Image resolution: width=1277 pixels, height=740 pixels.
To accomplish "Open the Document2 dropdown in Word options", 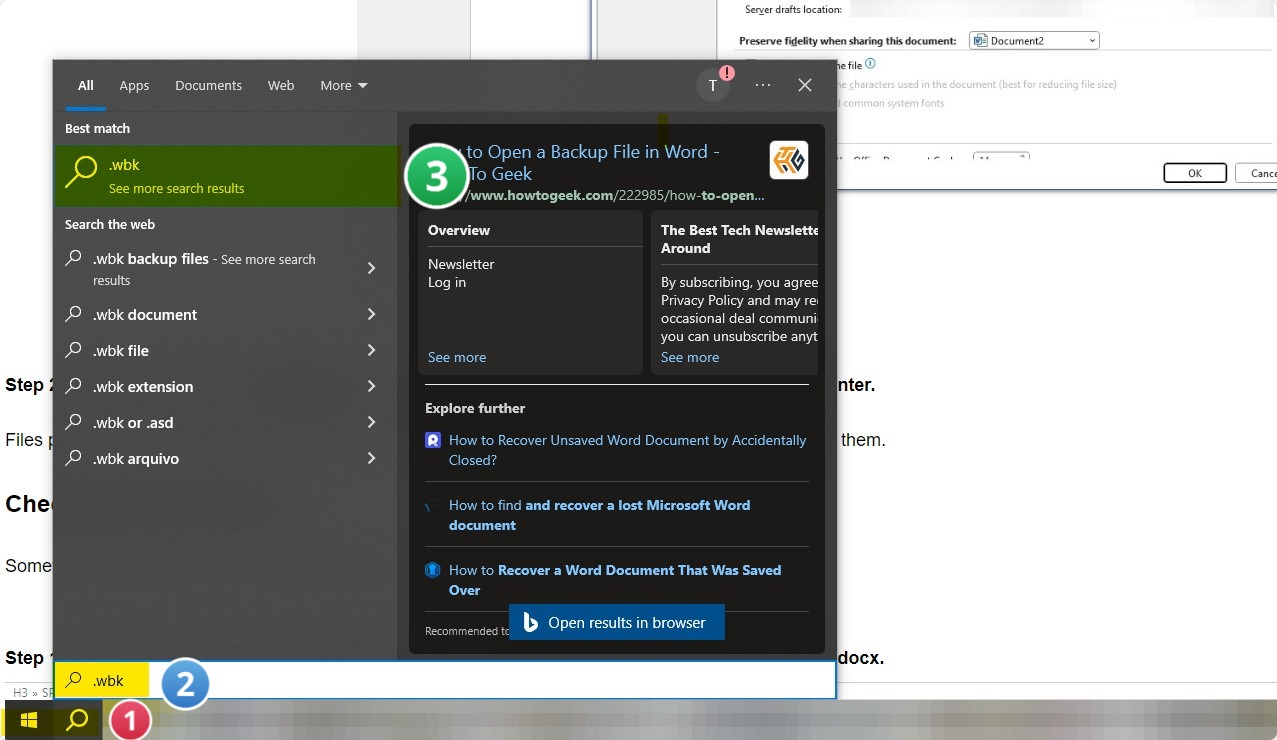I will [x=1034, y=41].
